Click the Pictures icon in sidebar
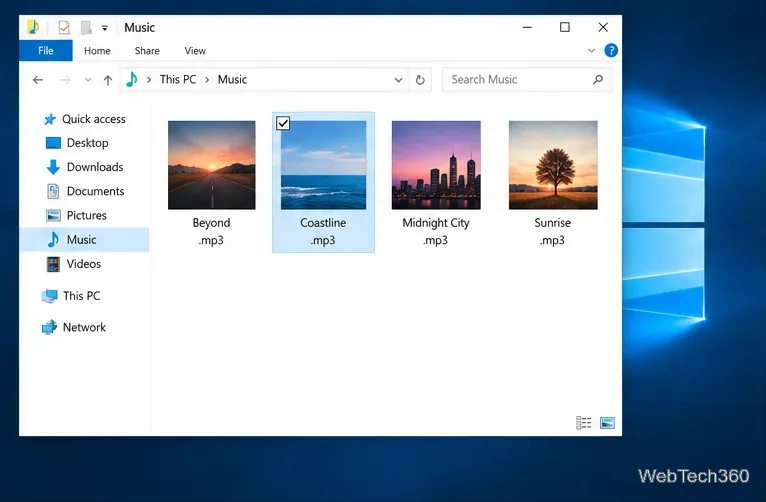The height and width of the screenshot is (502, 766). tap(53, 215)
